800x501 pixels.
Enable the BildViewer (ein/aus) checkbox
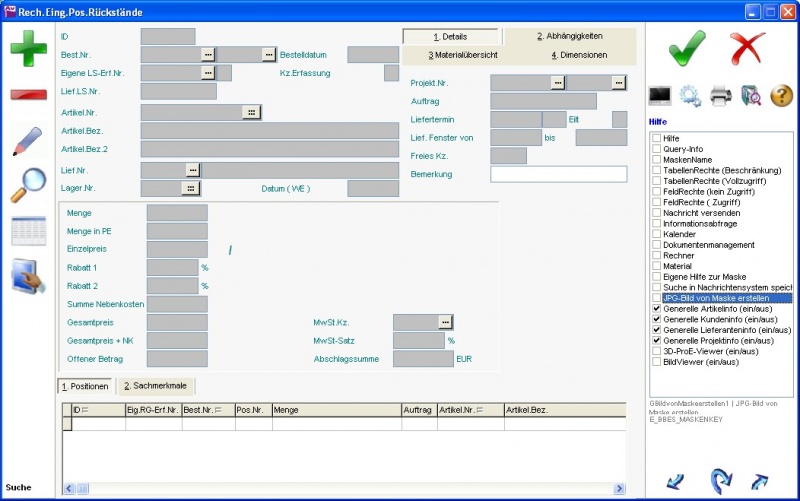tap(656, 361)
